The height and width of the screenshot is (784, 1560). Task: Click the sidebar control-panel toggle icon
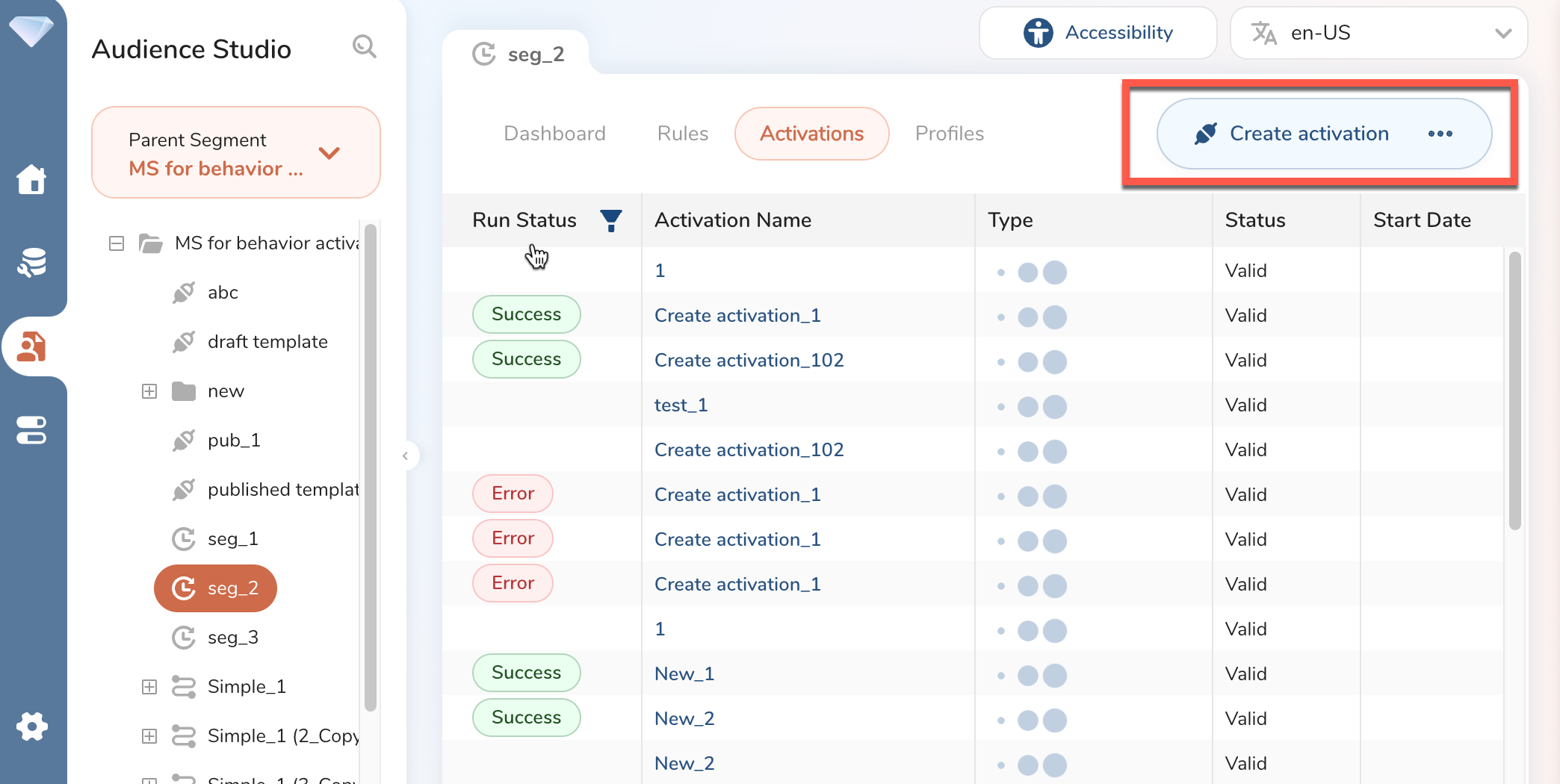coord(31,430)
